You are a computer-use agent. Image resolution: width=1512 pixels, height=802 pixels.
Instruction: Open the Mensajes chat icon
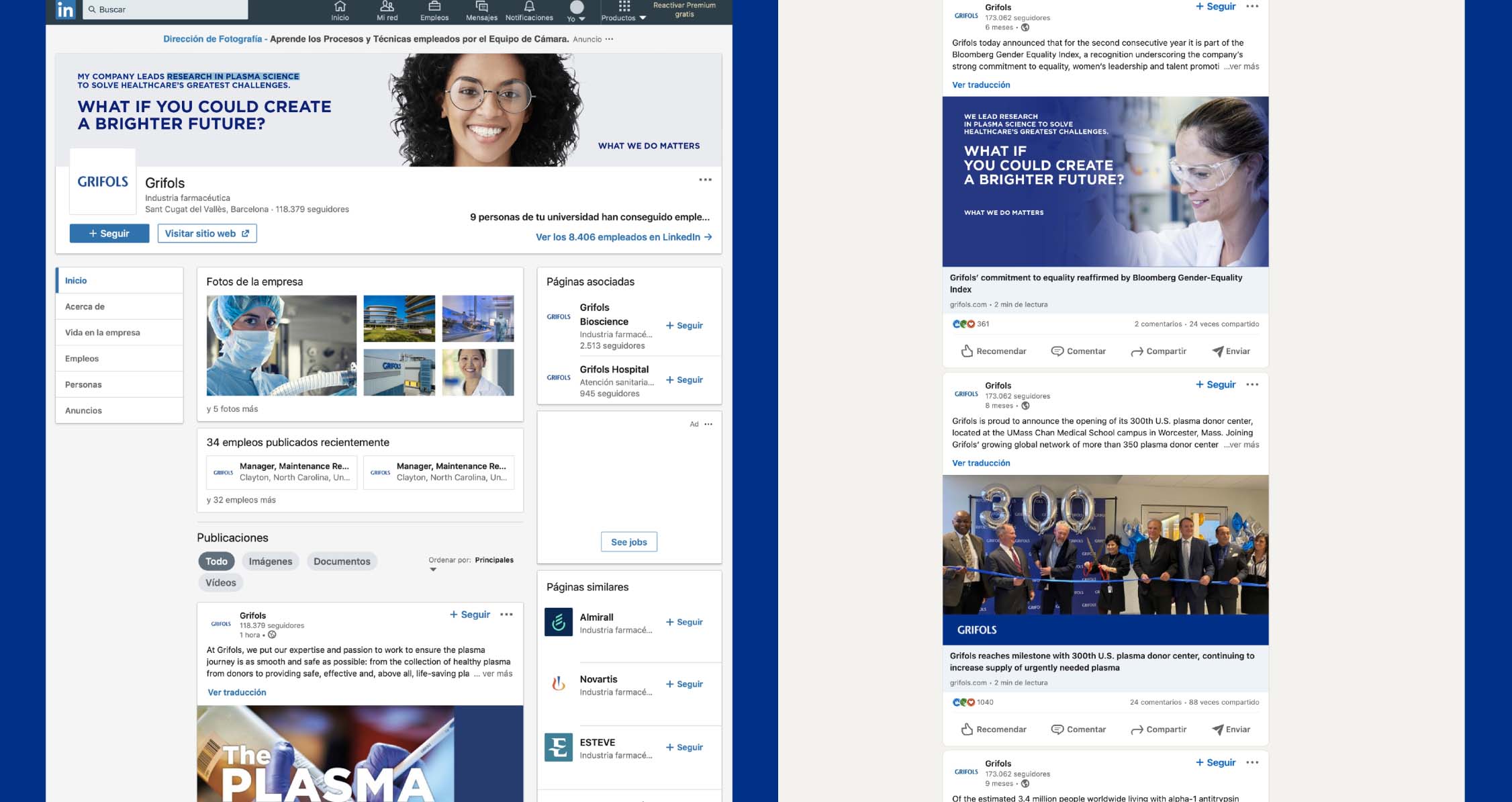[481, 11]
